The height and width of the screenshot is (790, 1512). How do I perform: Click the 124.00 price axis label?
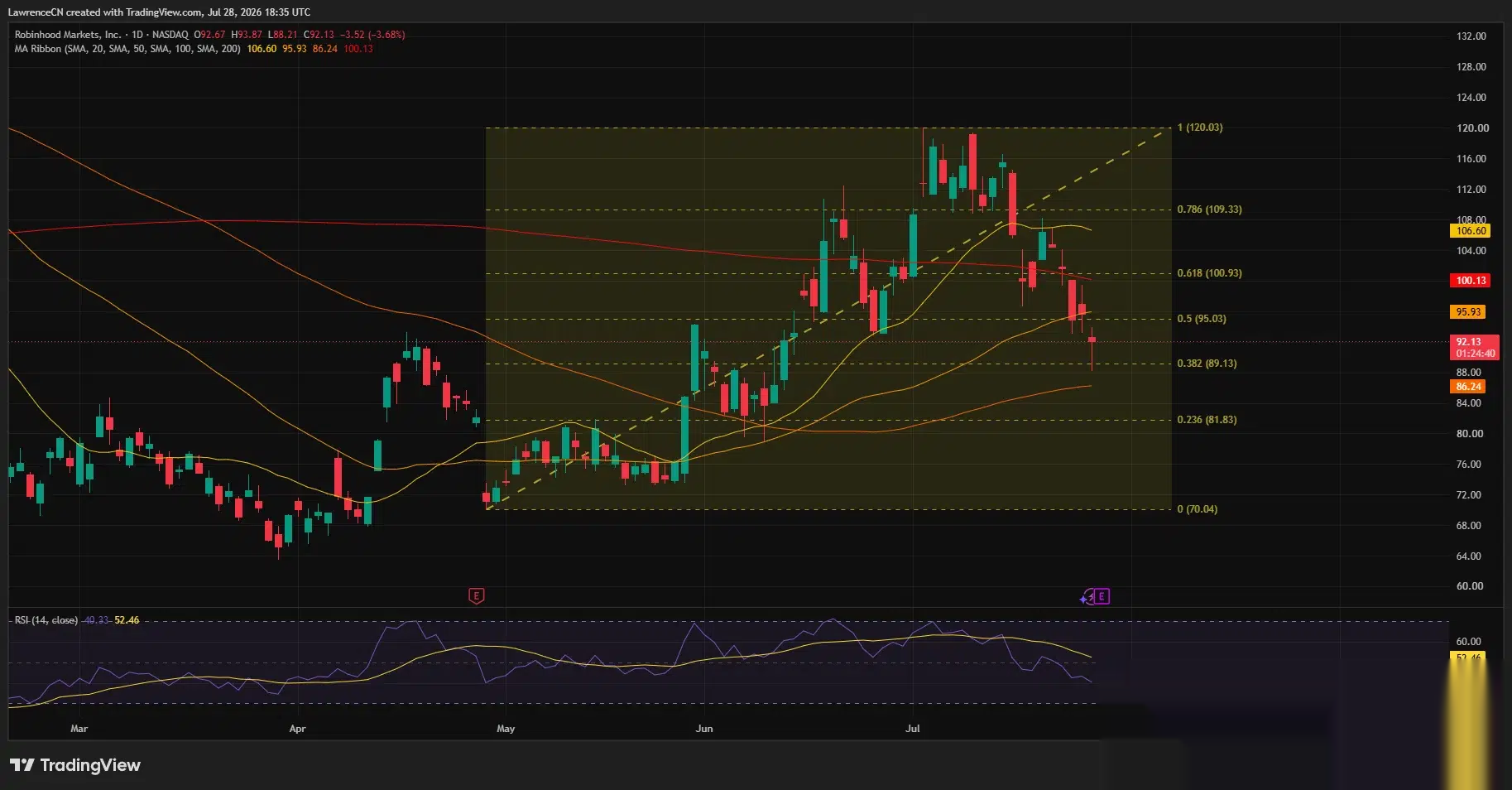click(x=1471, y=98)
